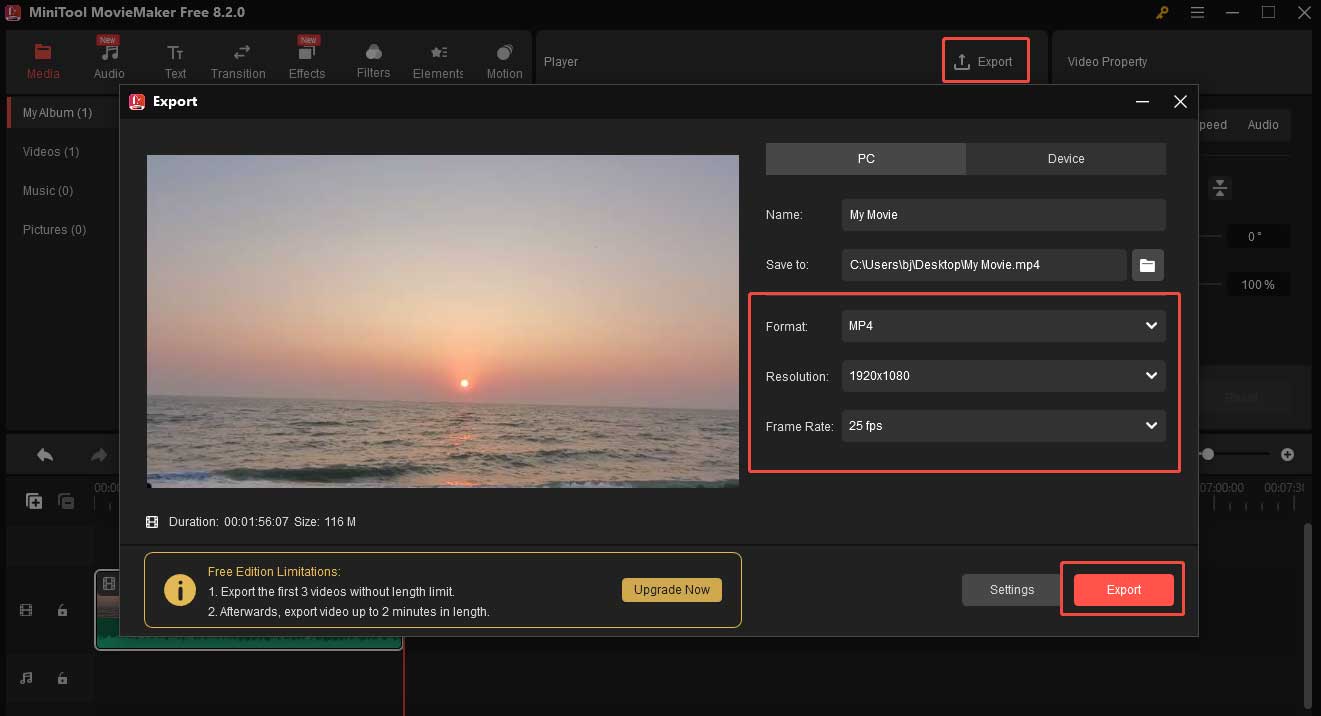Expand the Resolution dropdown showing 1920x1080
The image size is (1321, 716).
coord(1003,376)
